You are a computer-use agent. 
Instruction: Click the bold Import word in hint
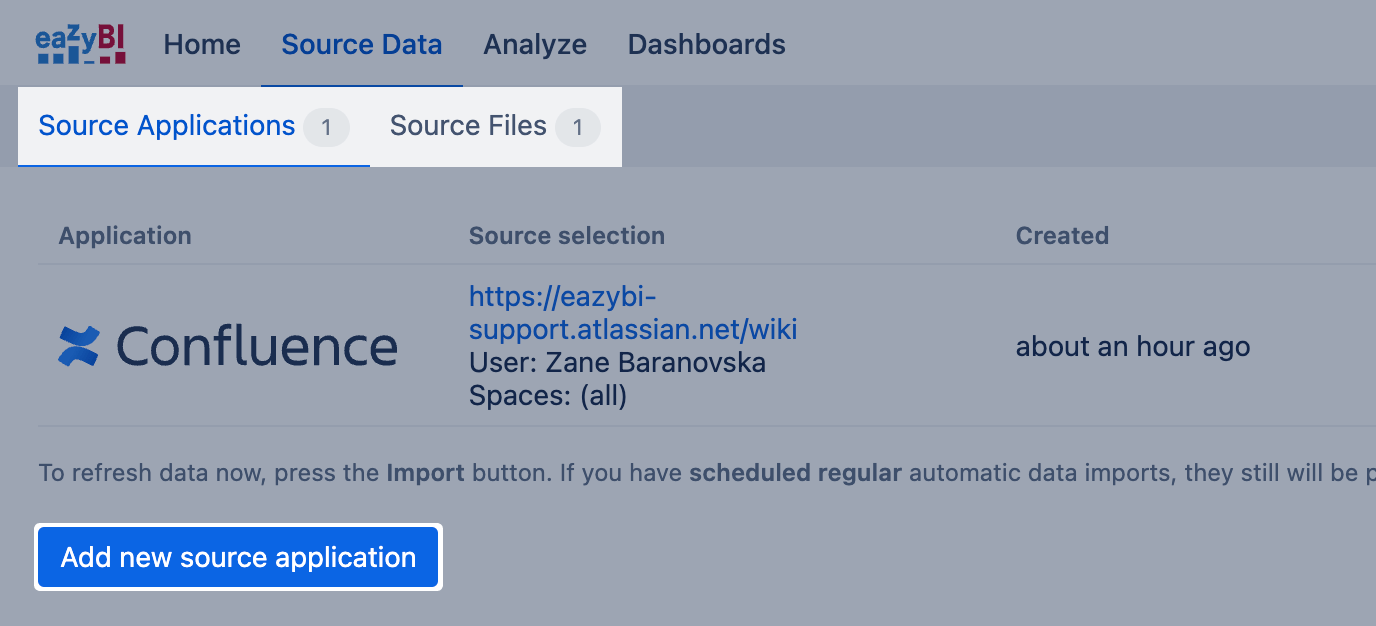[425, 472]
